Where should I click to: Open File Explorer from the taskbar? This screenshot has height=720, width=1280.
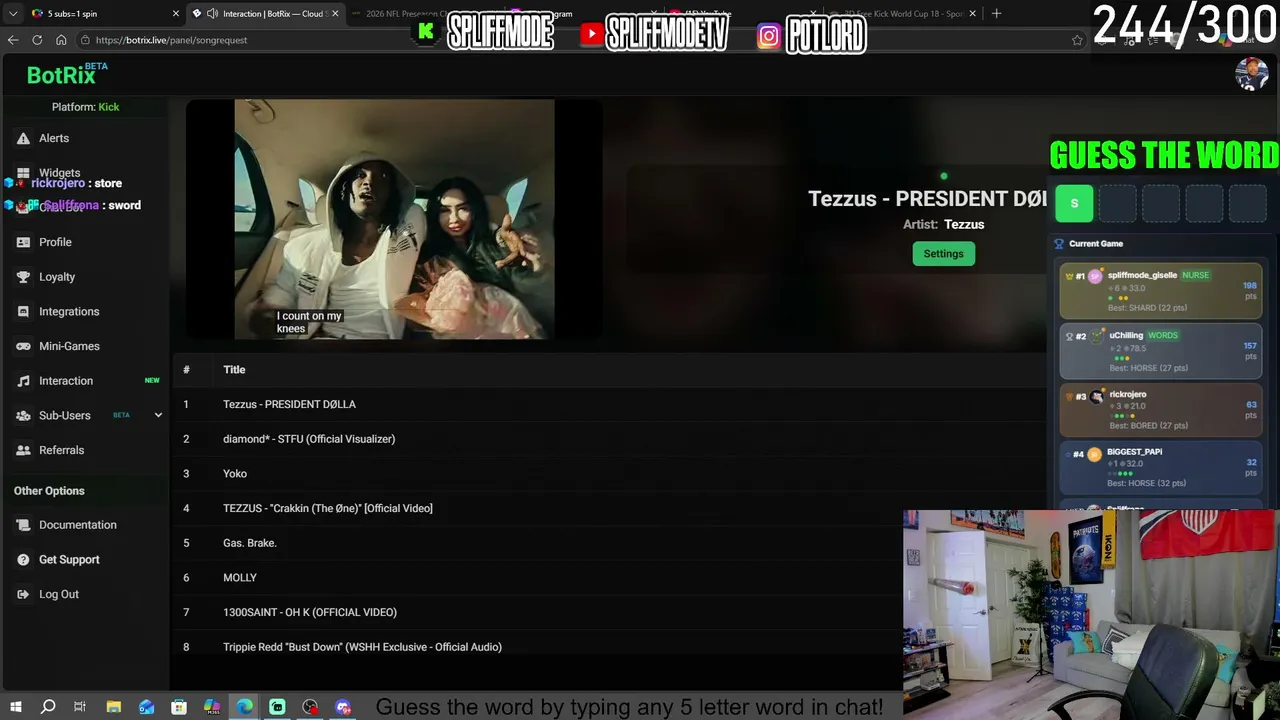click(114, 707)
